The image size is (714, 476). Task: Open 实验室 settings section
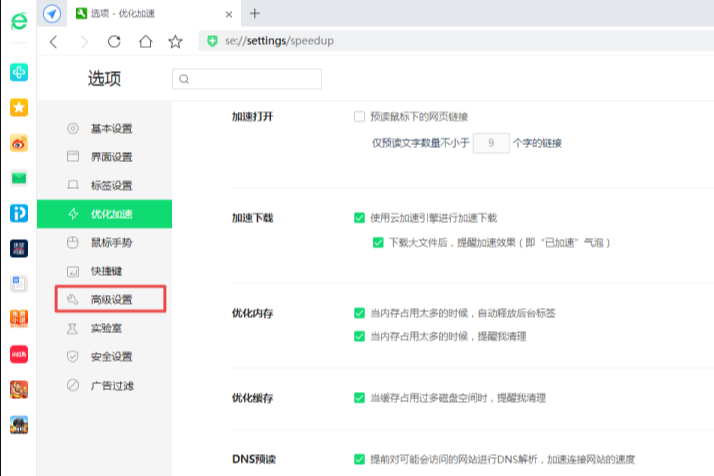[104, 328]
